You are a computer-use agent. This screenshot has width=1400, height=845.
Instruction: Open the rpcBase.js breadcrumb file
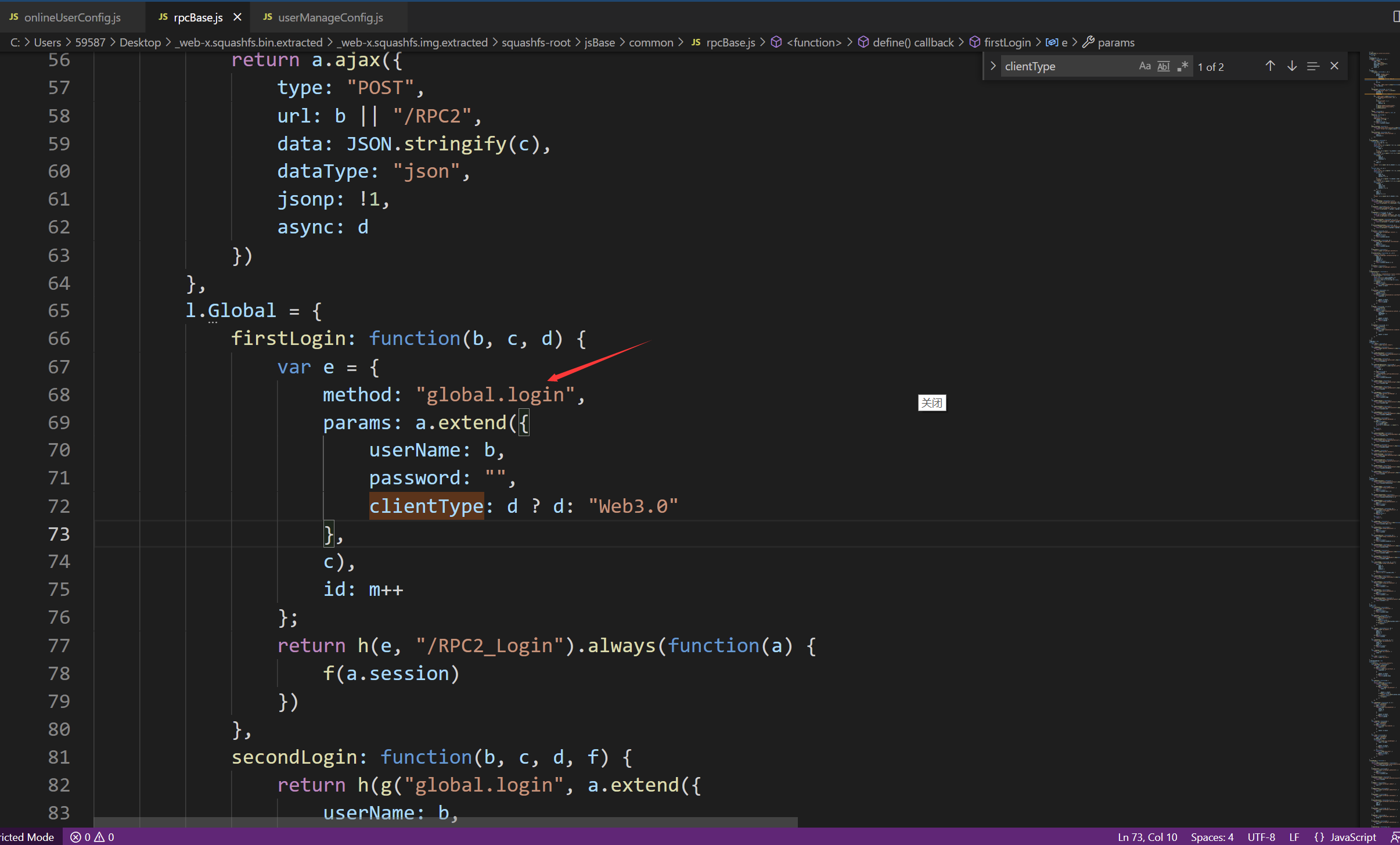[x=723, y=42]
